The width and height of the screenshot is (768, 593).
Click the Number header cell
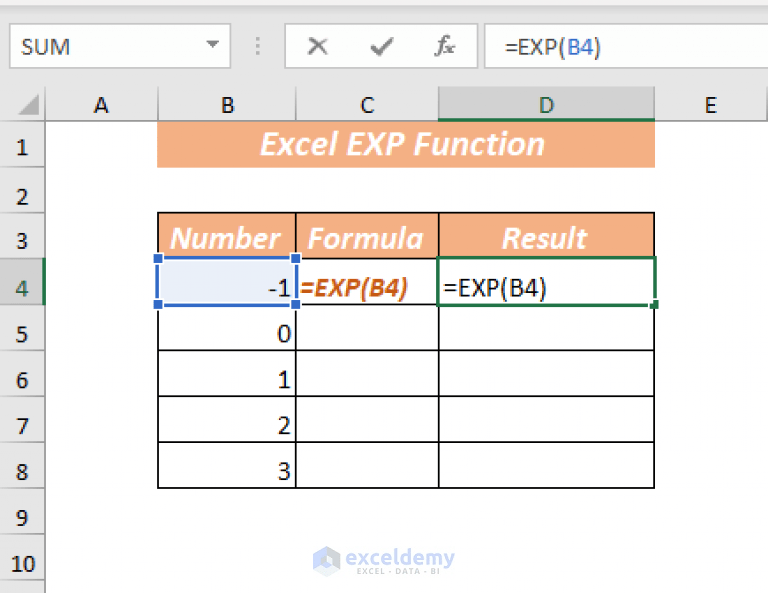point(227,236)
